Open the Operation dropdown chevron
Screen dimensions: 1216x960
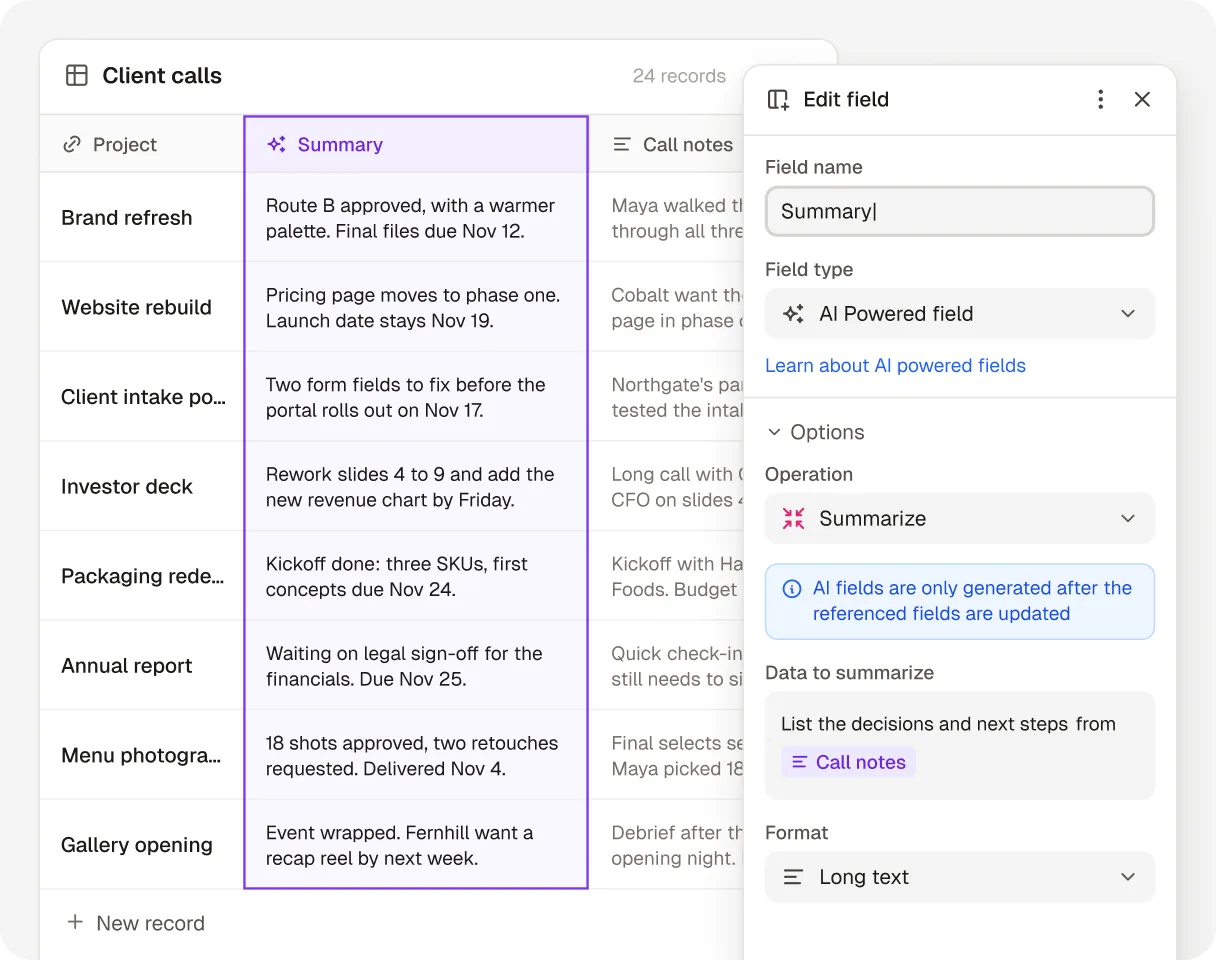coord(1128,518)
